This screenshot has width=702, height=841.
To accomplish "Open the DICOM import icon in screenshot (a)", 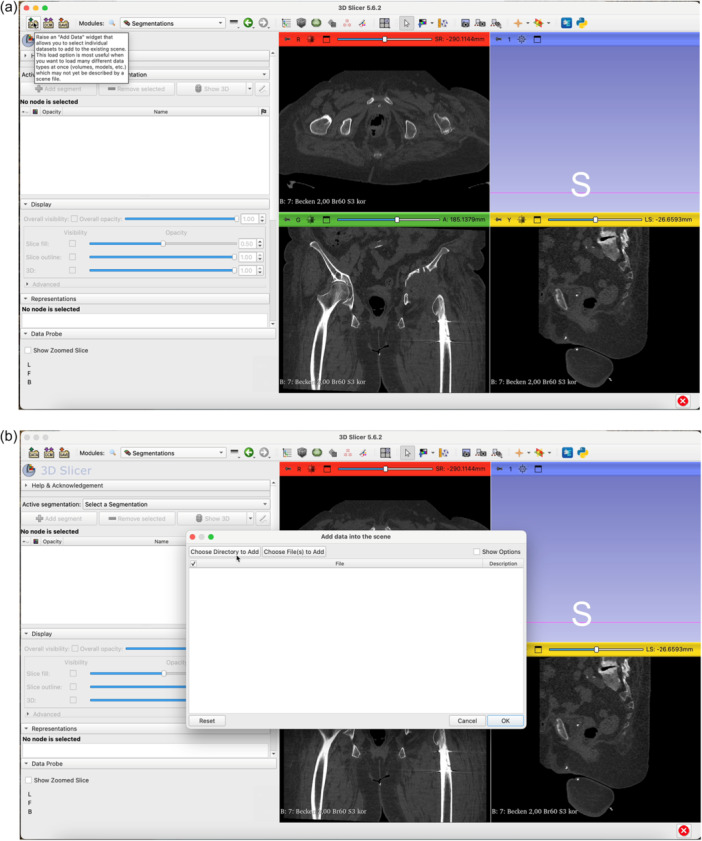I will pyautogui.click(x=48, y=23).
